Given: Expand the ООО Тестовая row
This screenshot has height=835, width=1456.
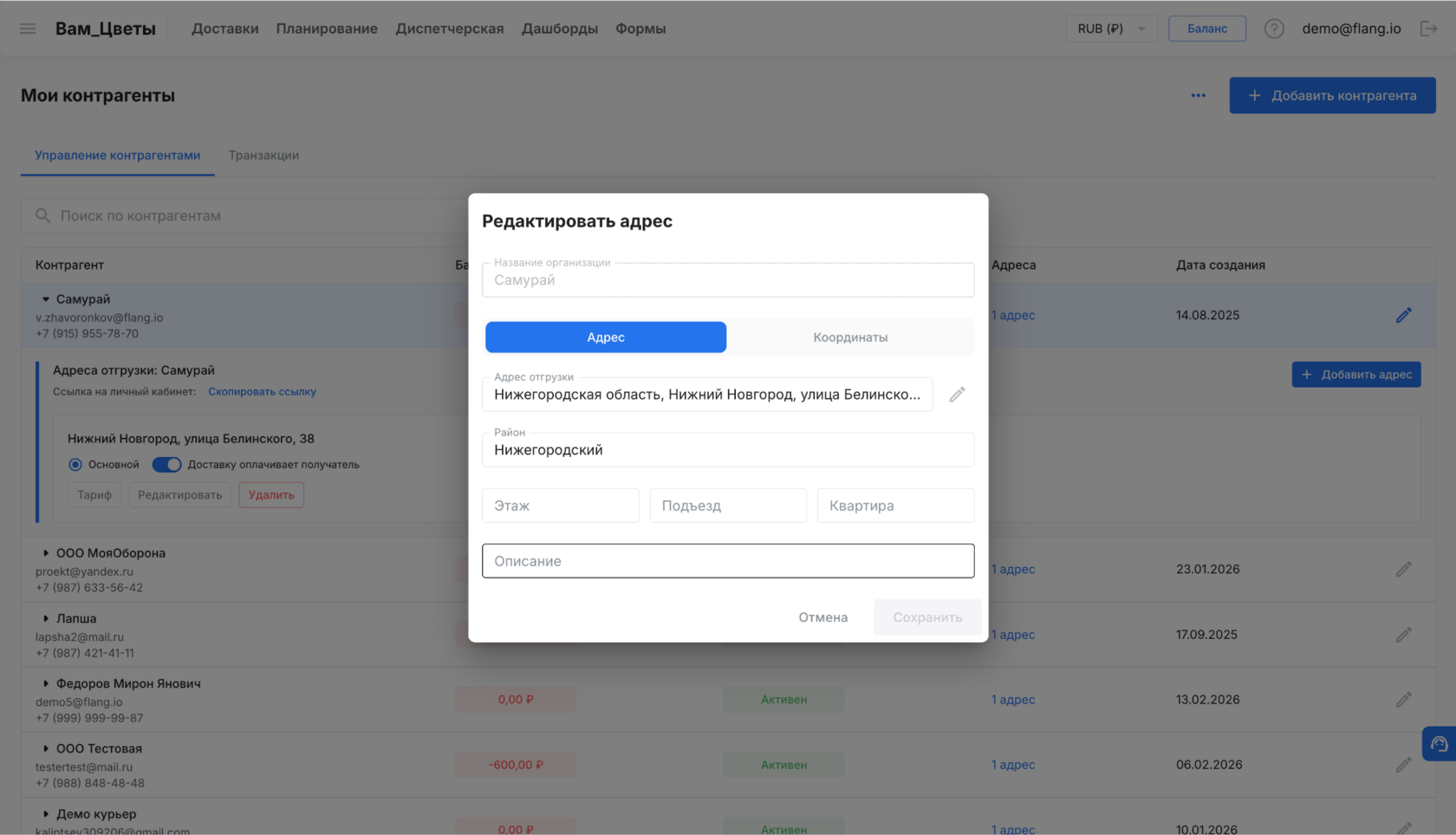Looking at the screenshot, I should pos(46,748).
